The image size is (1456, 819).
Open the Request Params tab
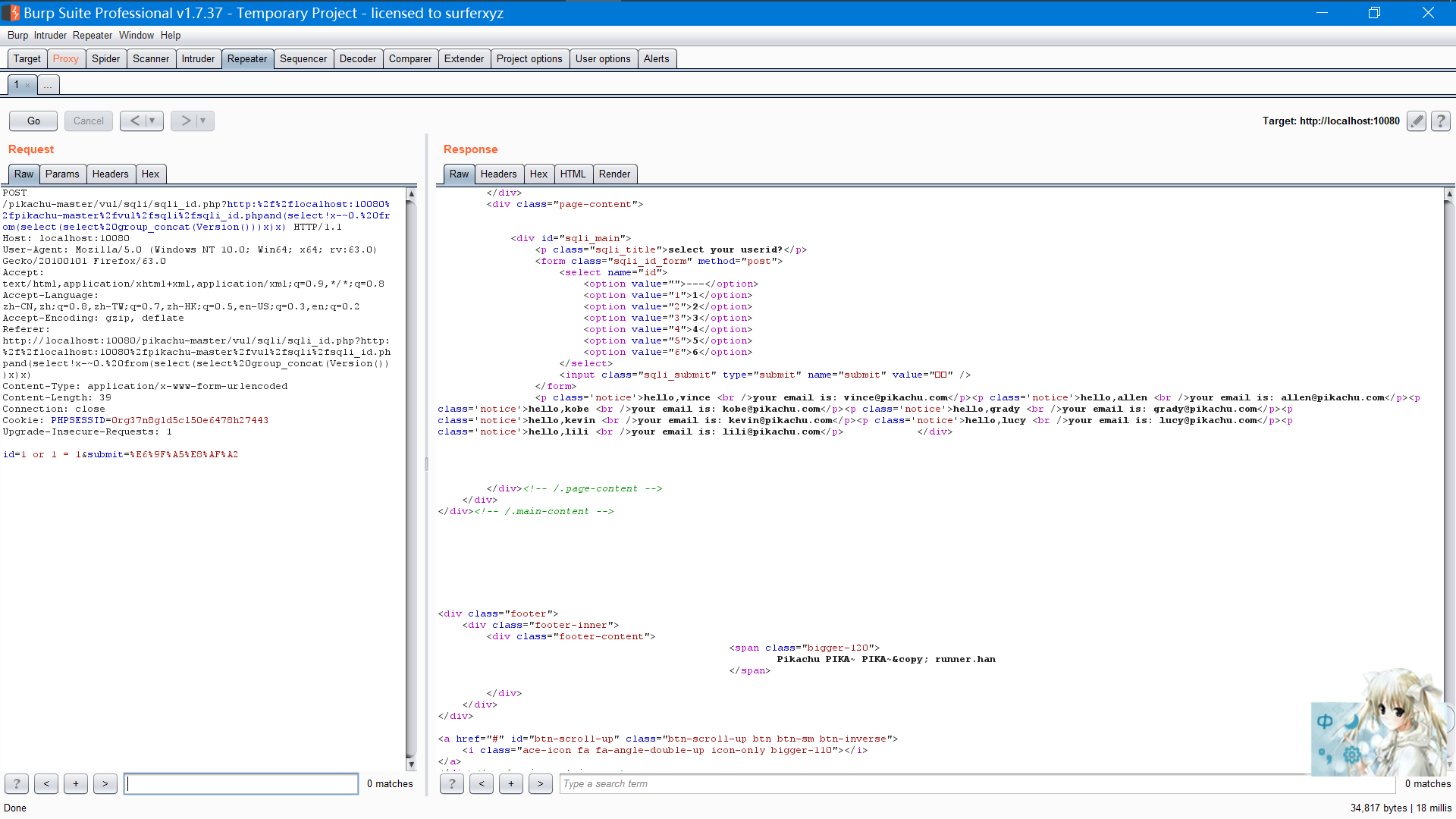pyautogui.click(x=62, y=174)
